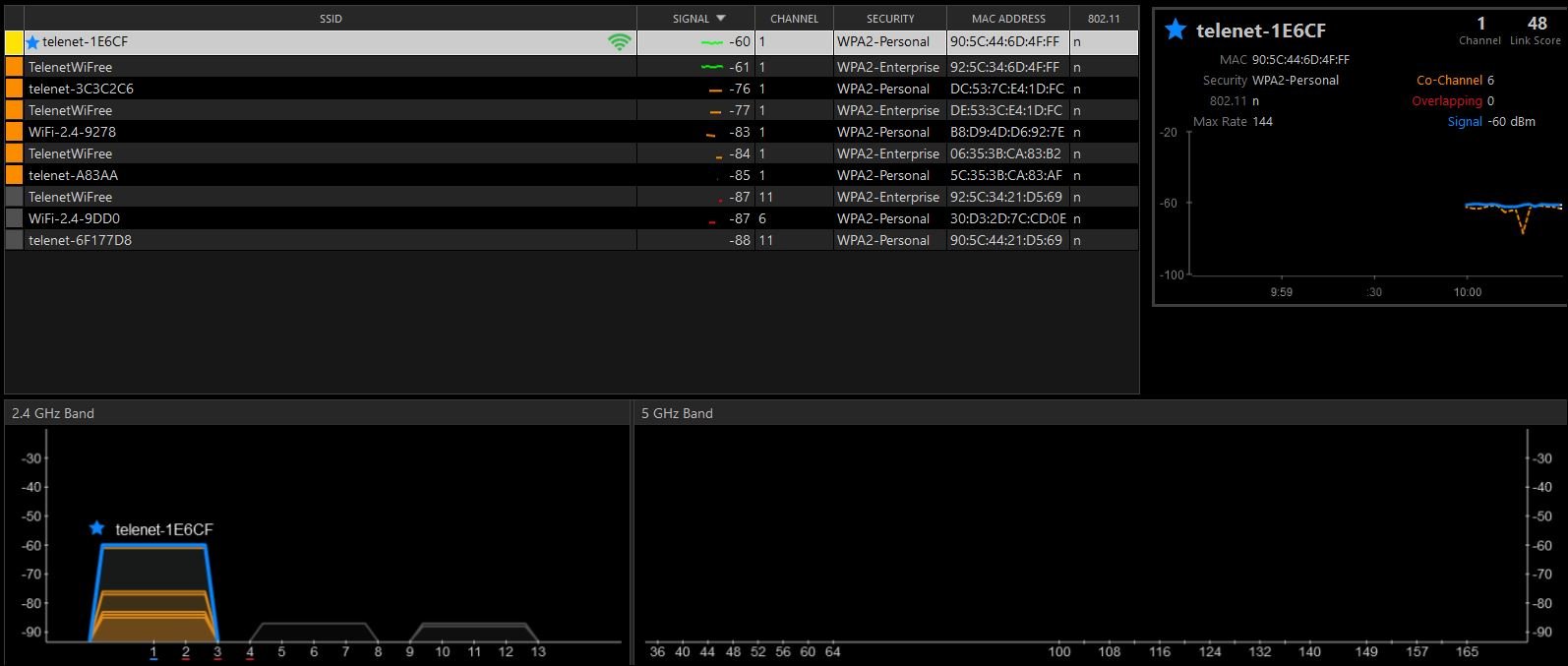Screen dimensions: 1568x666
Task: Click the 5 GHz Band panel title
Action: coord(677,413)
